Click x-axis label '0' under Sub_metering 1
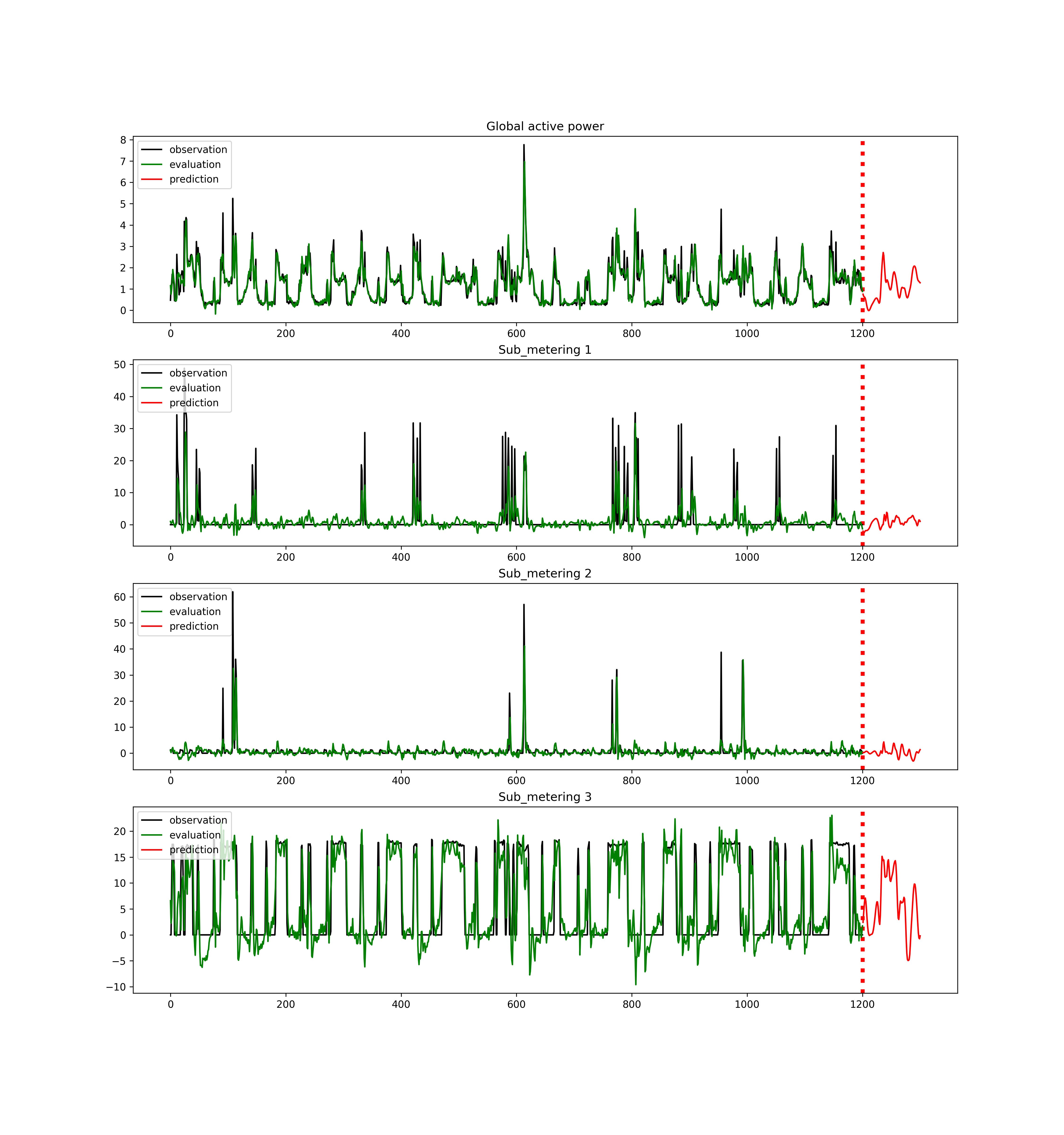The image size is (1064, 1135). pyautogui.click(x=171, y=557)
